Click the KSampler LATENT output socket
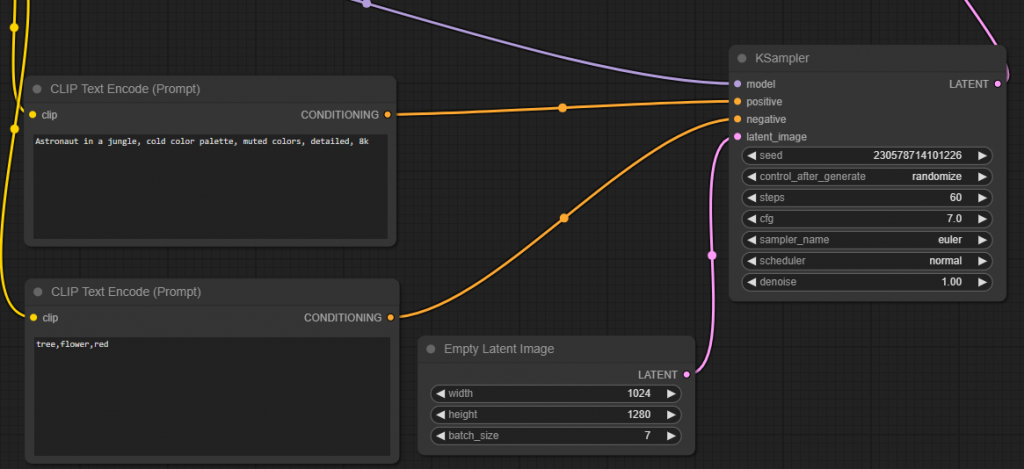 tap(997, 84)
